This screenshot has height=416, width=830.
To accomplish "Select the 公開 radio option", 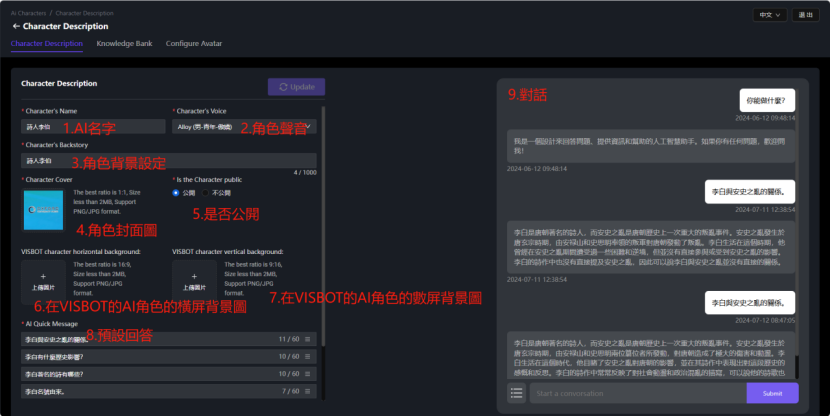I will (177, 193).
